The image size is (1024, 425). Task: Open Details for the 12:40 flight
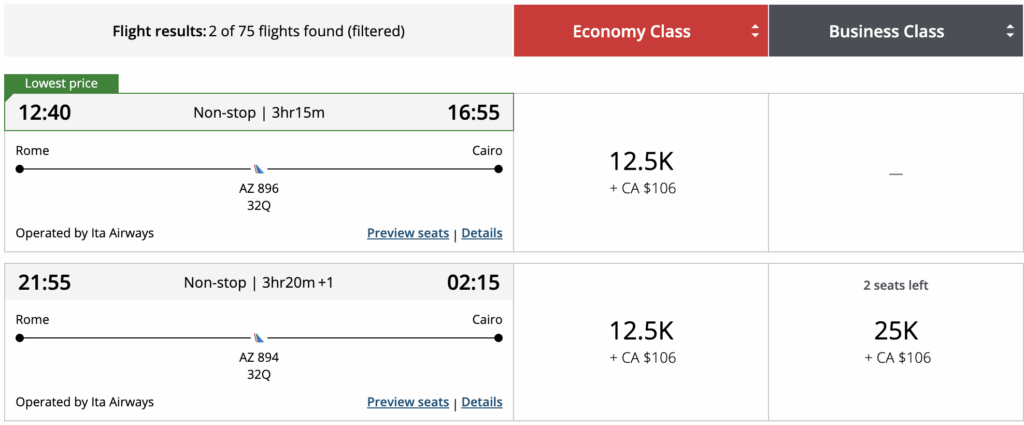pyautogui.click(x=482, y=233)
